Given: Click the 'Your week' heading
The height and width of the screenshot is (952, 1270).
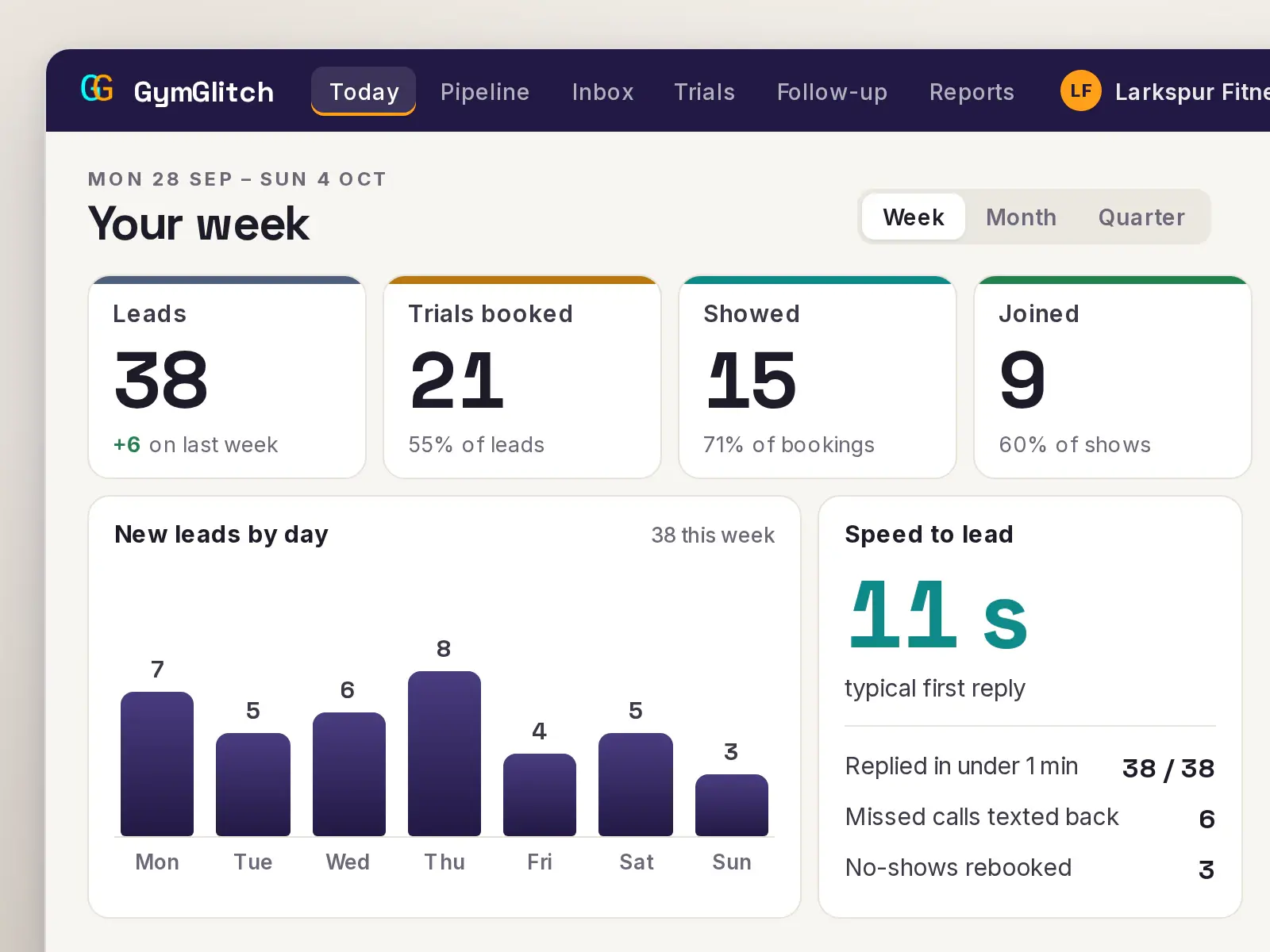Looking at the screenshot, I should pyautogui.click(x=198, y=223).
